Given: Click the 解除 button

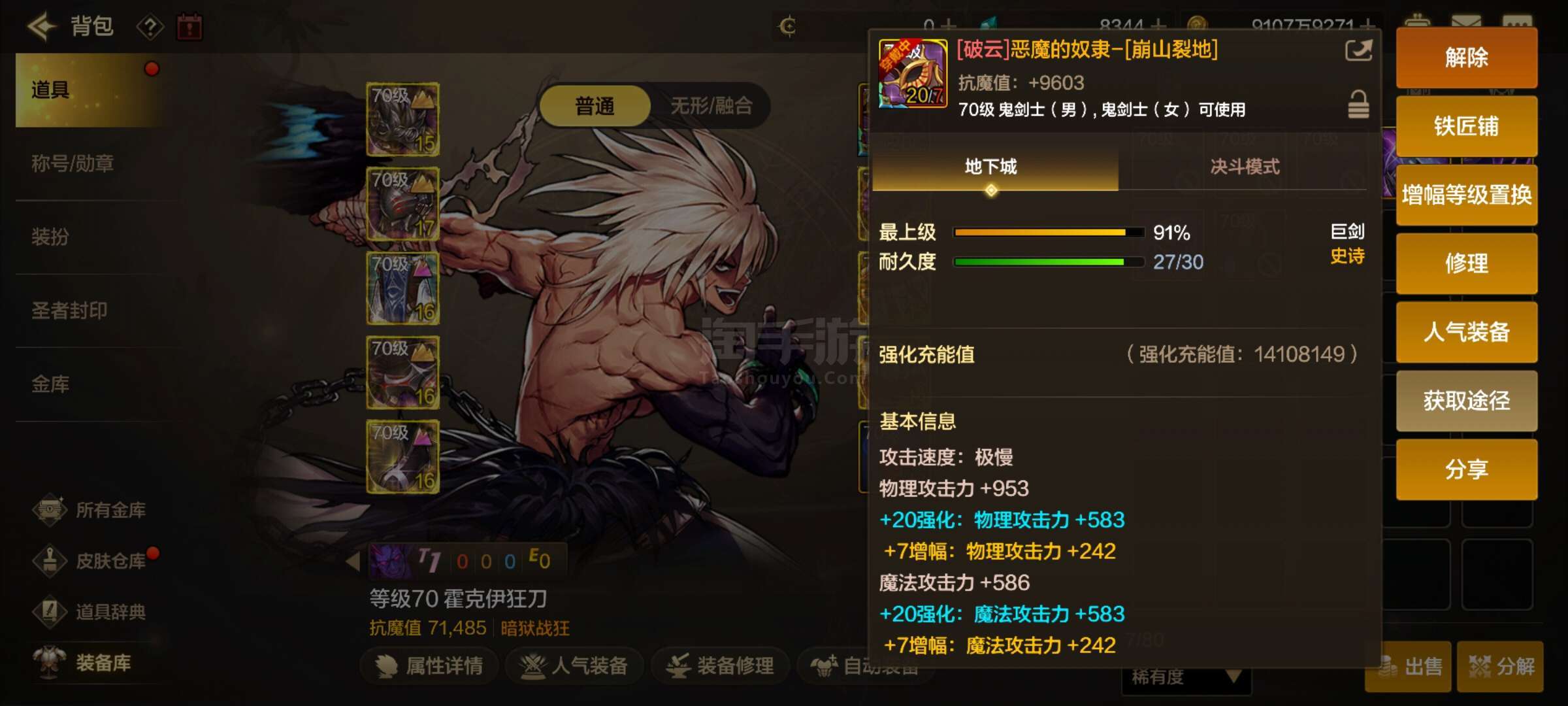Looking at the screenshot, I should tap(1467, 58).
